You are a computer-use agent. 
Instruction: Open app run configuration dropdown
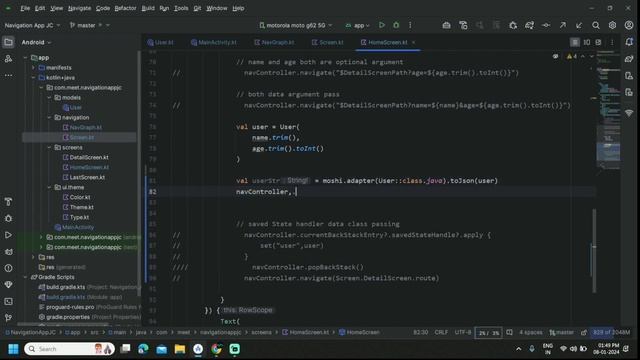[358, 25]
